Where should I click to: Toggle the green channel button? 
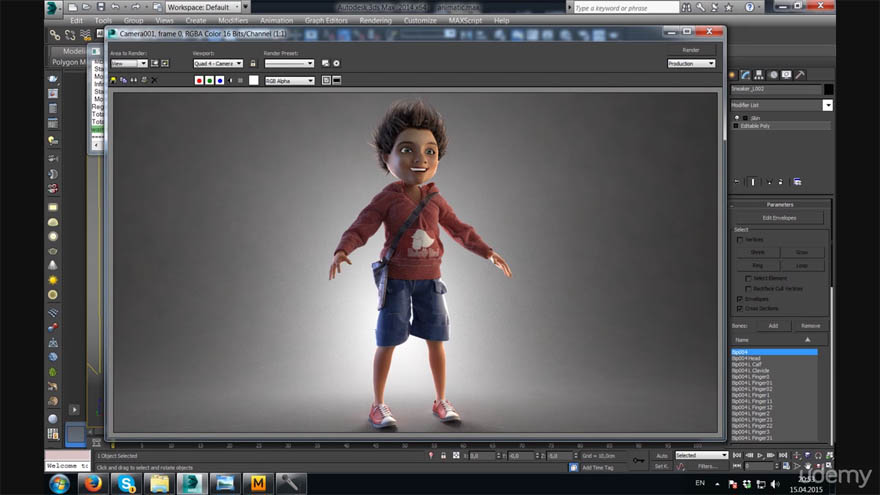click(x=209, y=80)
